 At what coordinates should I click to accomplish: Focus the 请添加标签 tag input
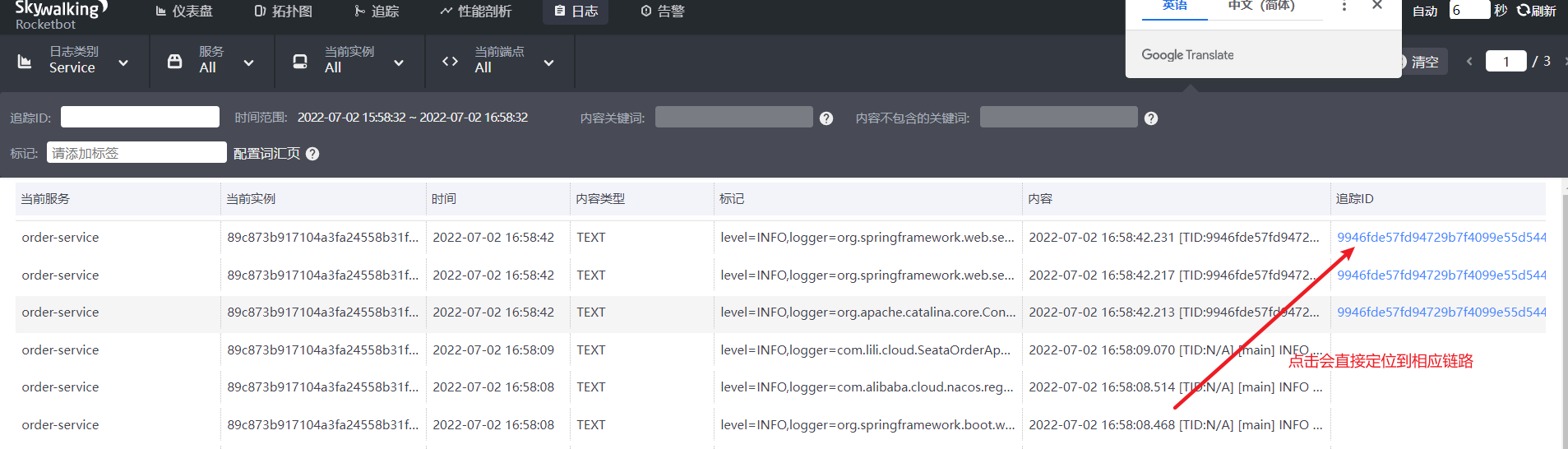tap(136, 152)
